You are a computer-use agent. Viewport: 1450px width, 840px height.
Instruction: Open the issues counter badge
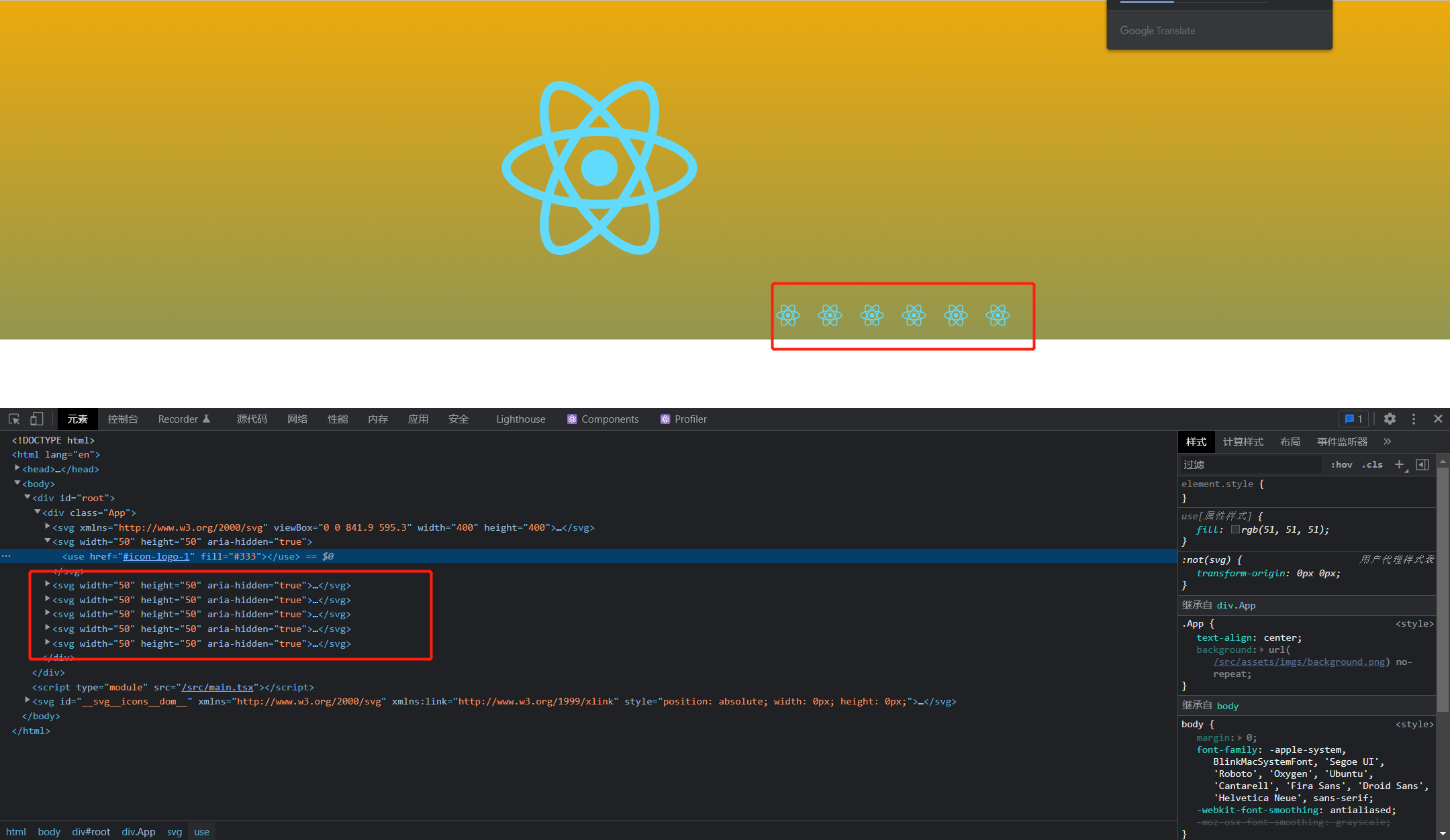(x=1353, y=419)
